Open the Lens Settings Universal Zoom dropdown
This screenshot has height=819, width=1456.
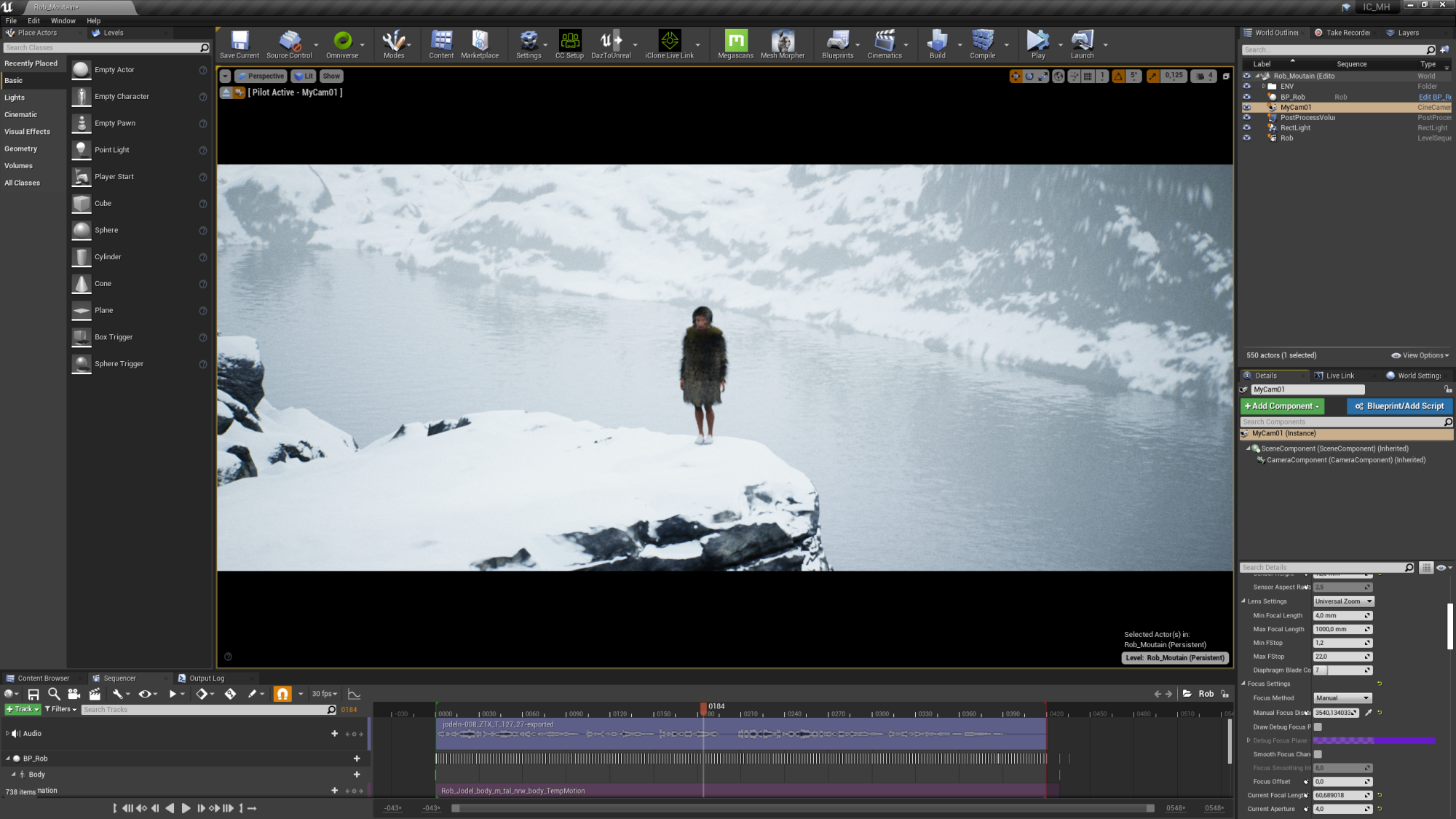(x=1343, y=601)
